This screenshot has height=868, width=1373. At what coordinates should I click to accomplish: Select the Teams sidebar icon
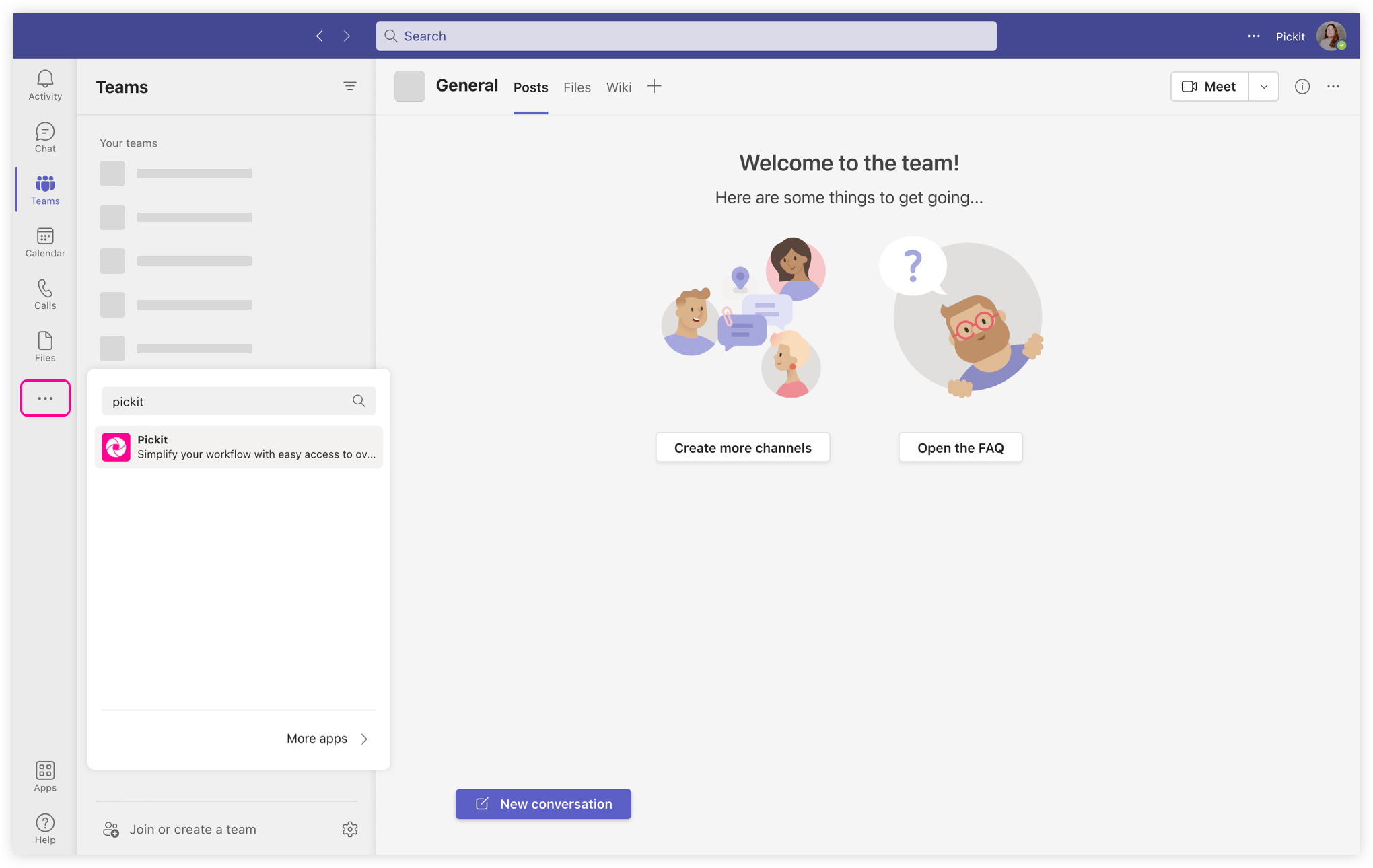[45, 190]
